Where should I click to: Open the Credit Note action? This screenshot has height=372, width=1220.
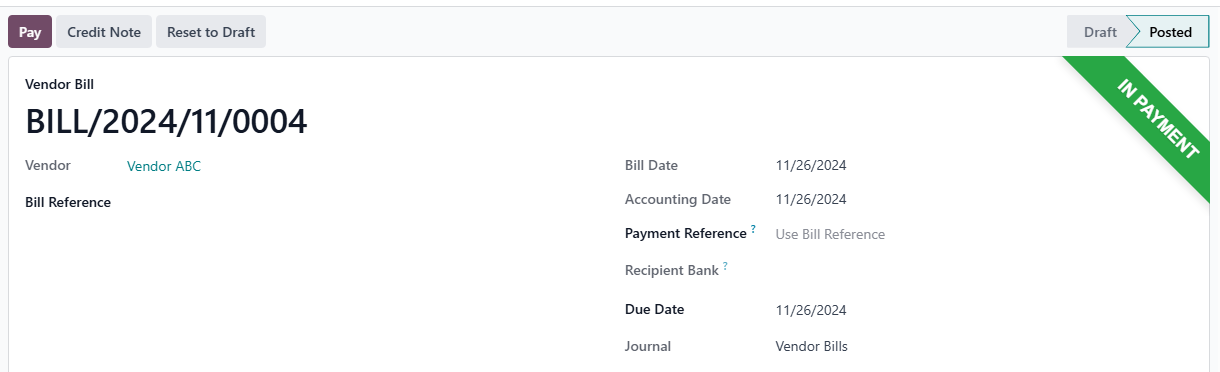pos(104,32)
